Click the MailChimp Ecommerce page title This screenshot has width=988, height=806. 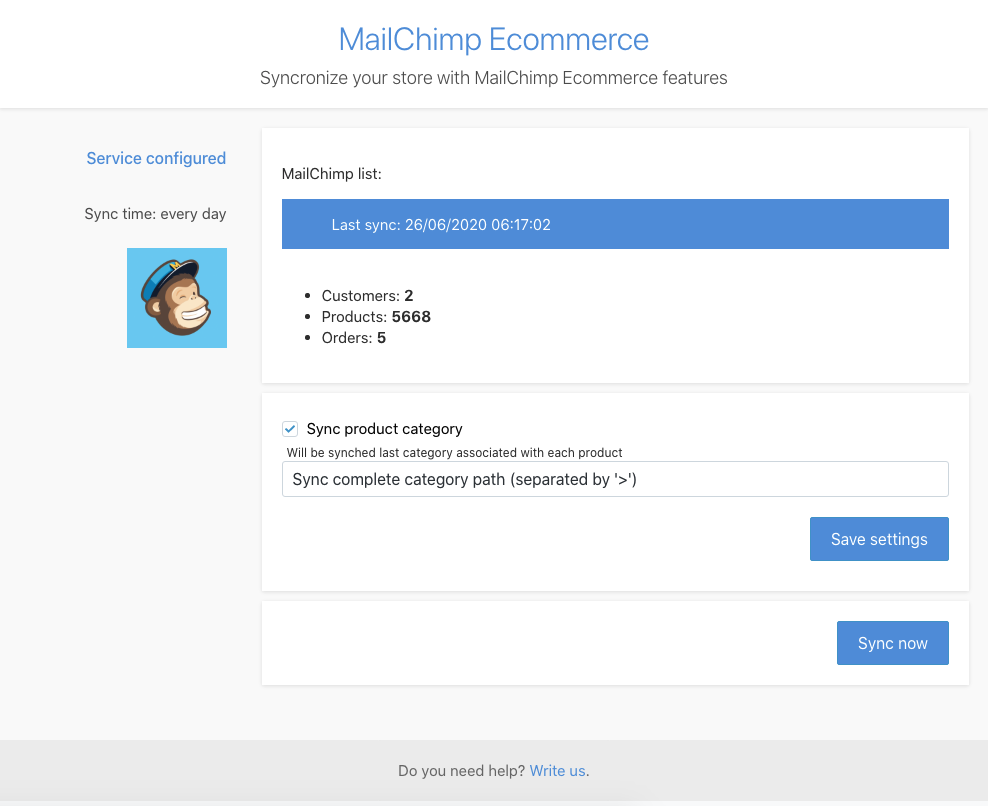click(x=493, y=40)
